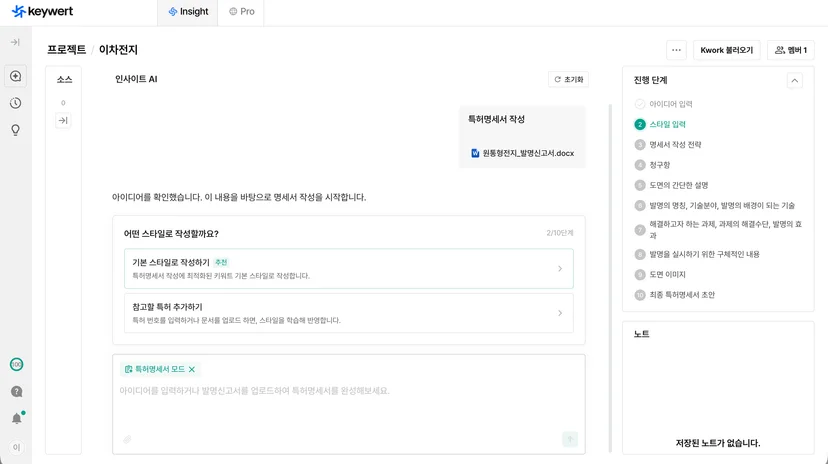Screen dimensions: 828x464
Task: Open the lightbulb ideas icon
Action: click(x=16, y=130)
